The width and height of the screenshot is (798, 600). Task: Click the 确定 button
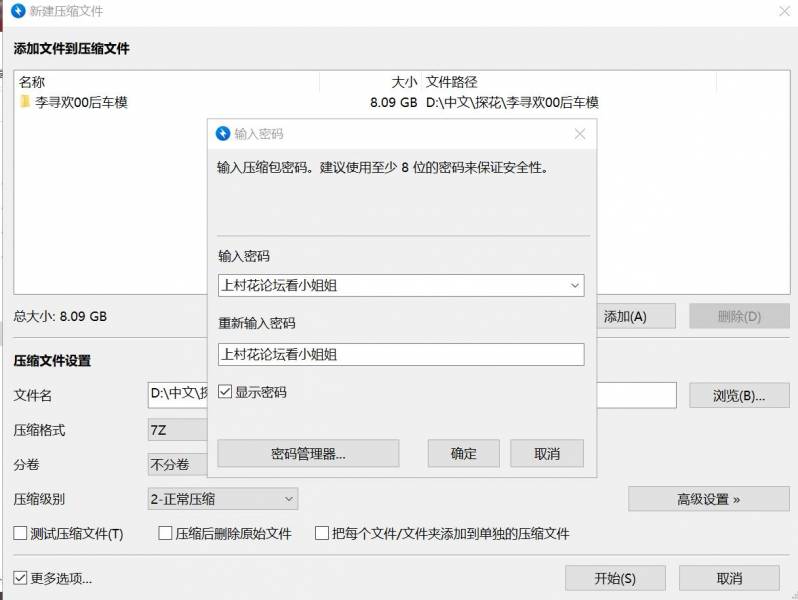pyautogui.click(x=463, y=453)
